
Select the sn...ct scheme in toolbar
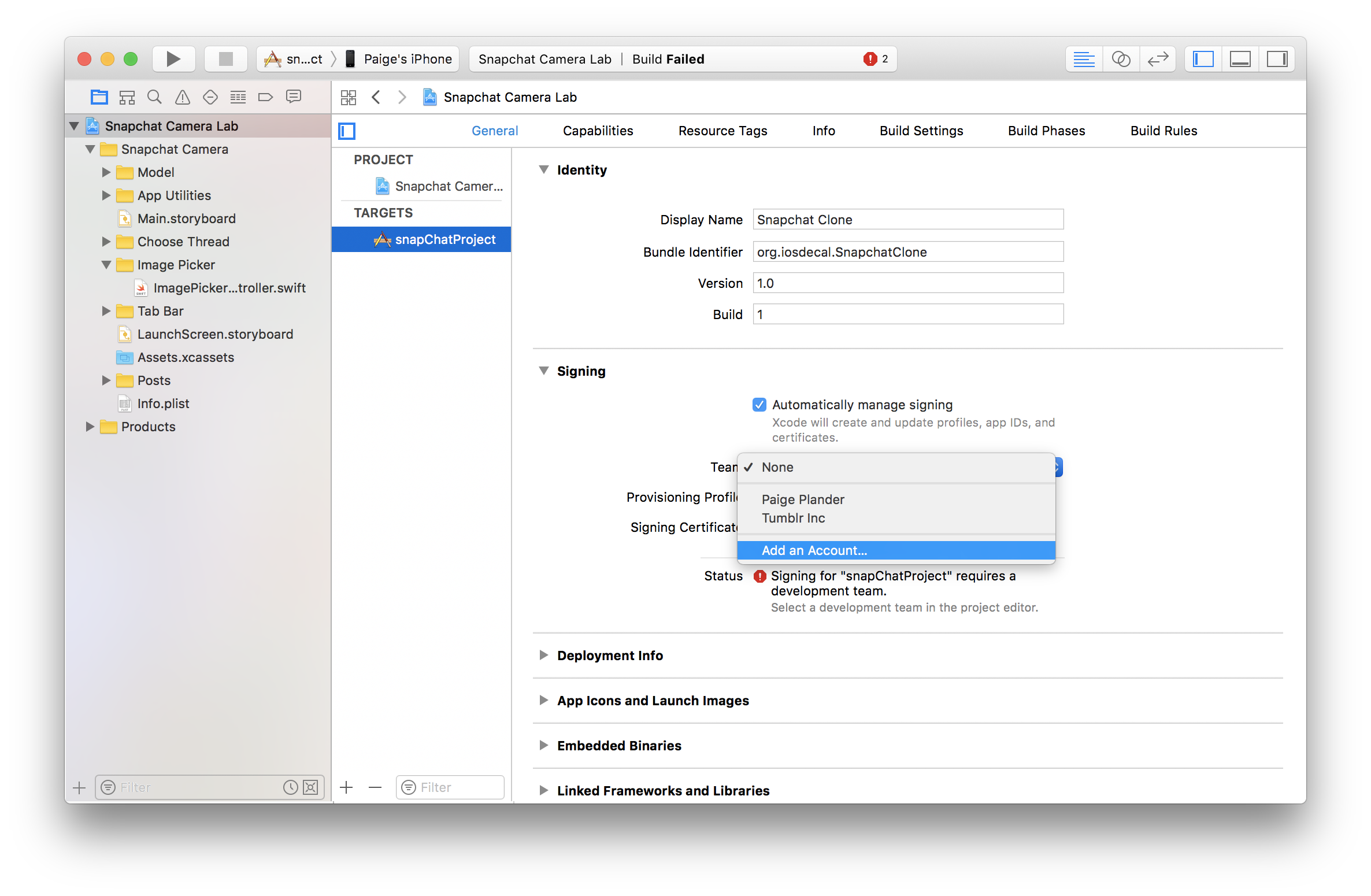tap(293, 59)
